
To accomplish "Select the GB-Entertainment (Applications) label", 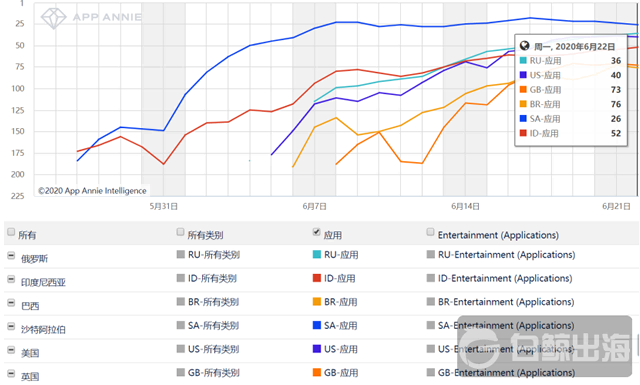I will coord(507,373).
